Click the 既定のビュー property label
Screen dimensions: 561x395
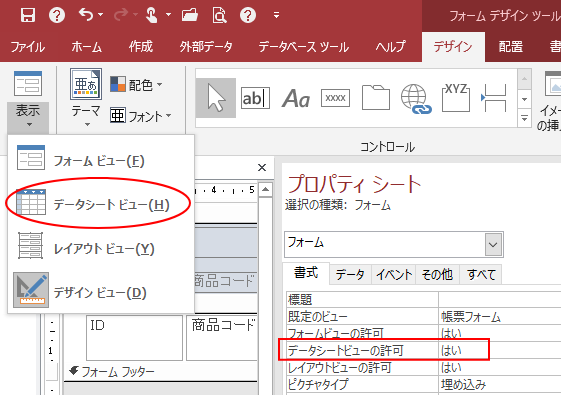click(x=362, y=317)
